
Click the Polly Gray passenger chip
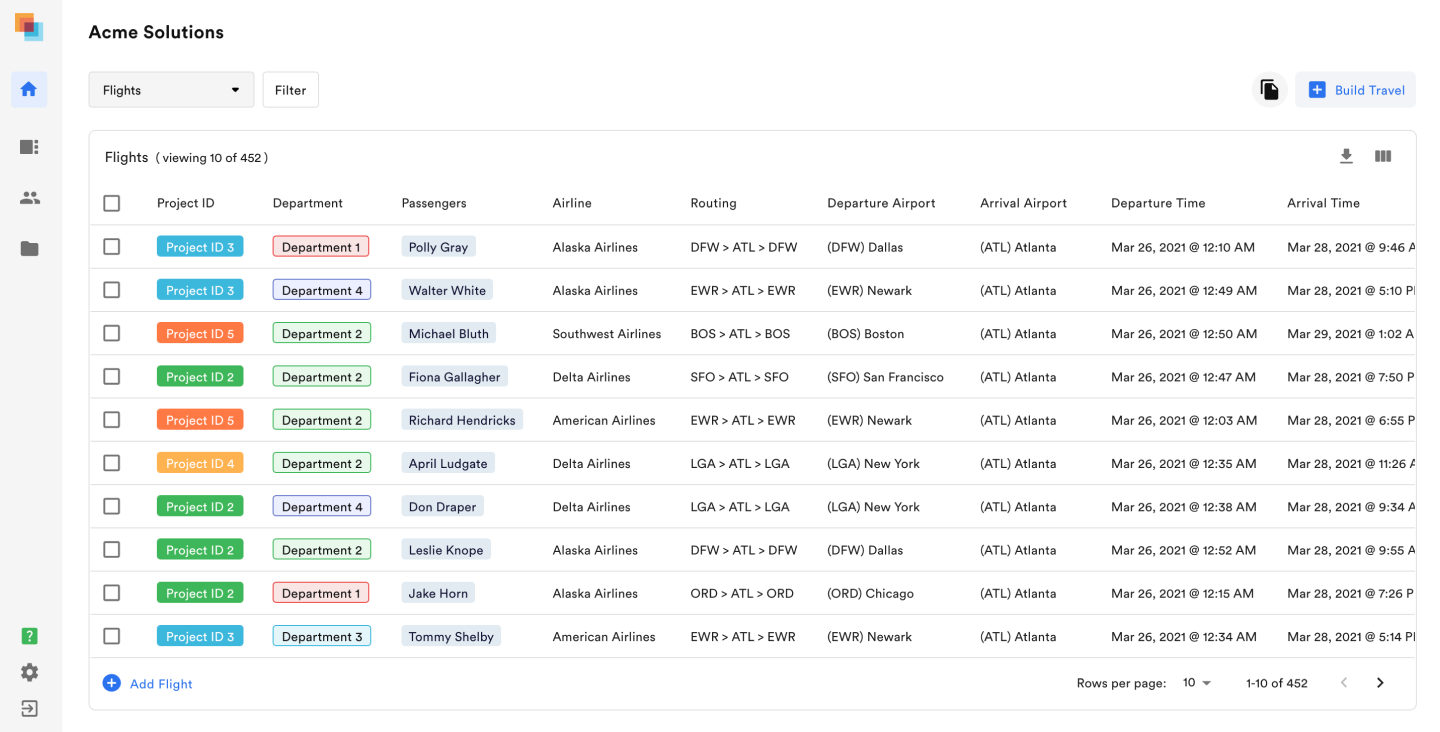click(x=438, y=246)
